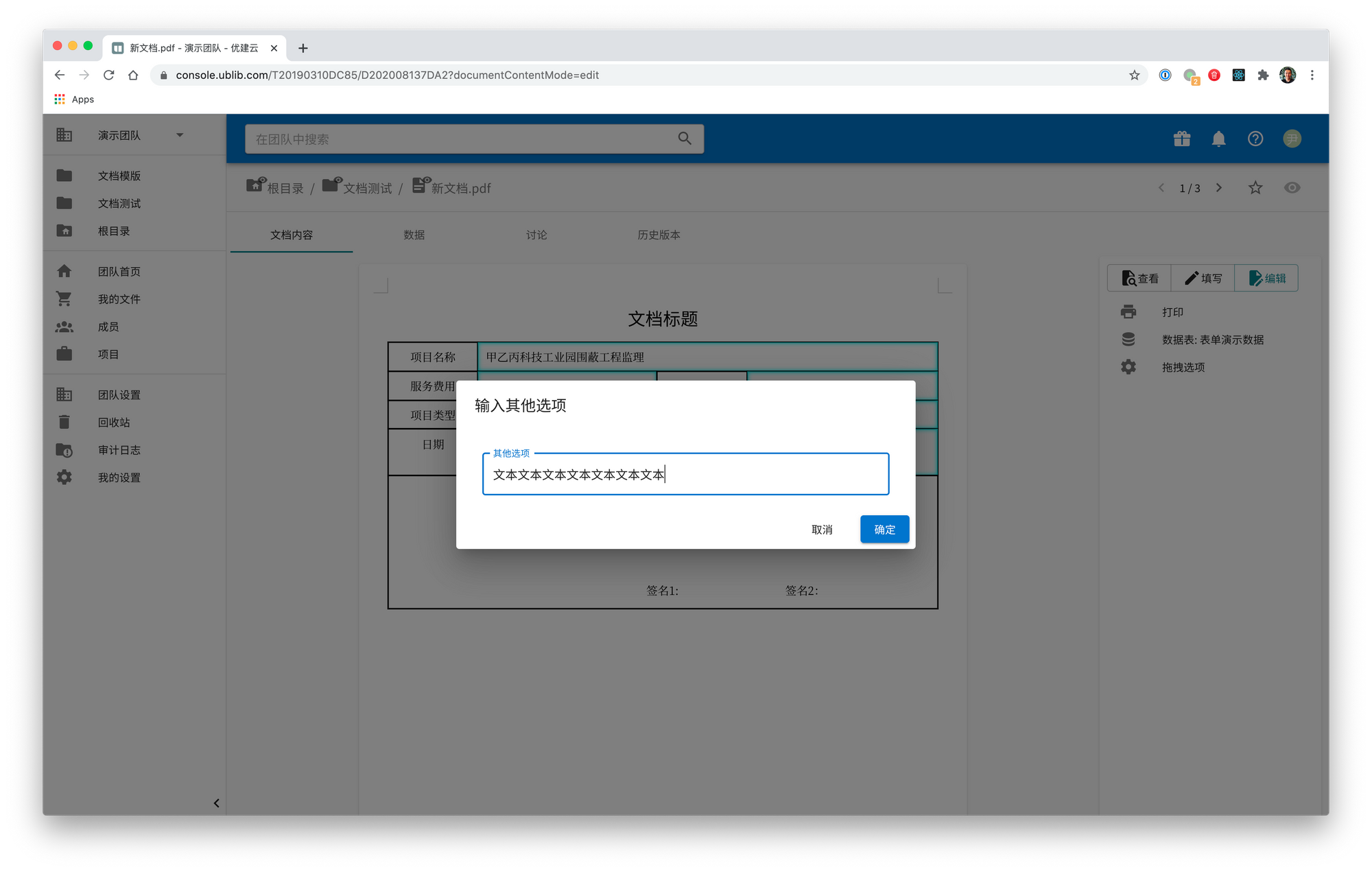Open 回收站 in the sidebar
This screenshot has height=872, width=1372.
(114, 423)
